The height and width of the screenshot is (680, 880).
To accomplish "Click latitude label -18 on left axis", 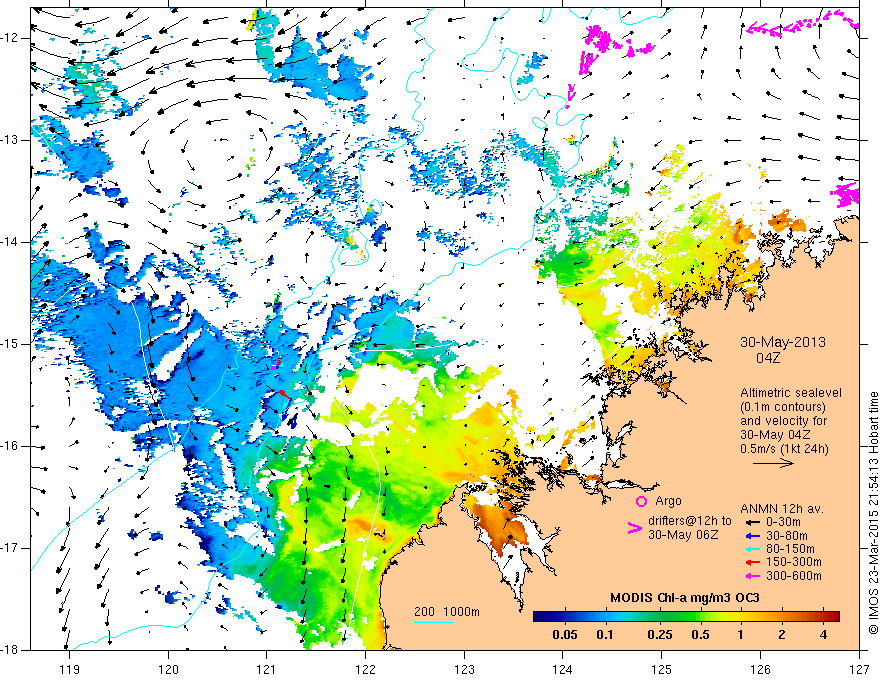I will click(10, 650).
